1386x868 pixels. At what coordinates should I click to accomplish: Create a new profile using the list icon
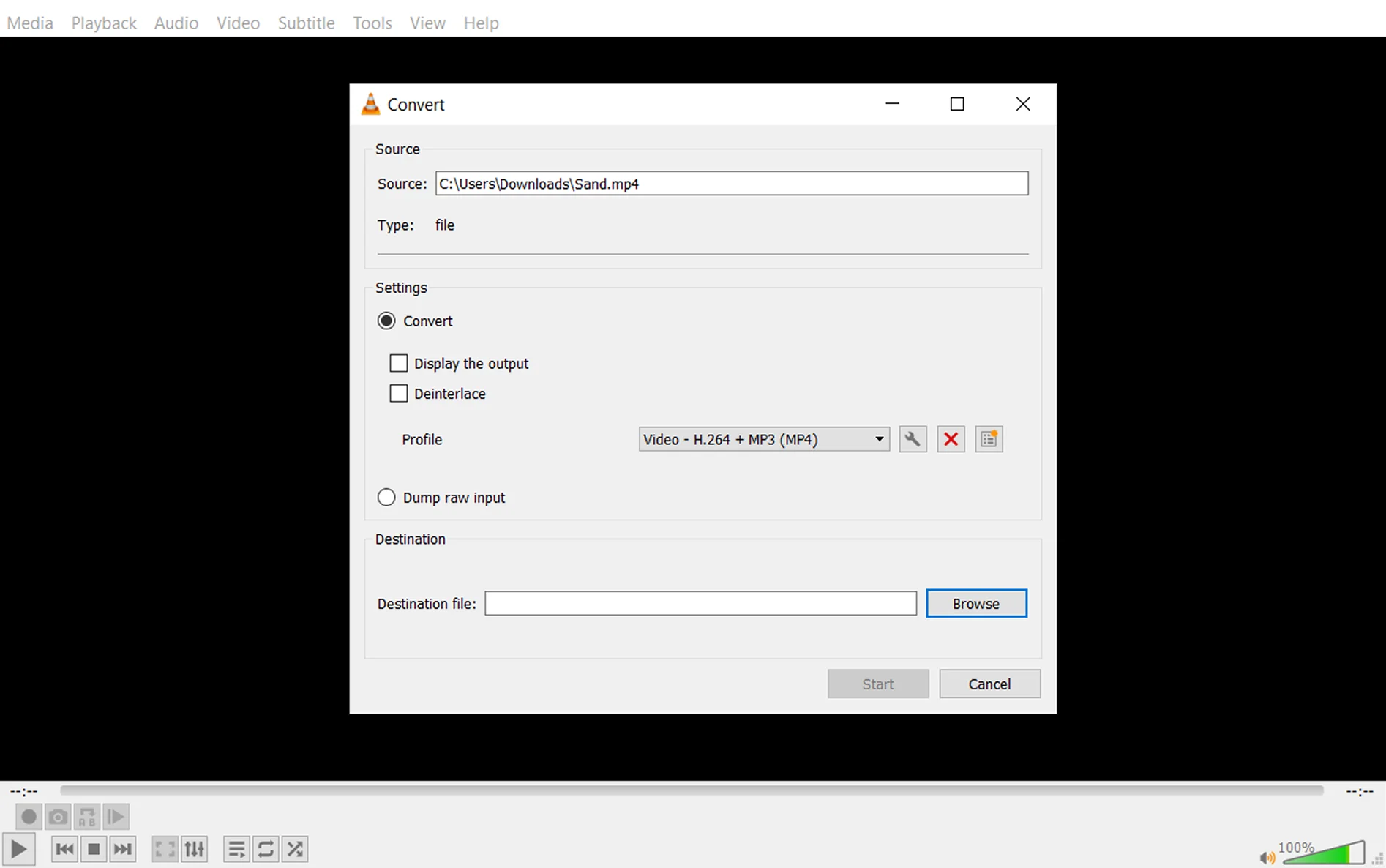(x=989, y=439)
